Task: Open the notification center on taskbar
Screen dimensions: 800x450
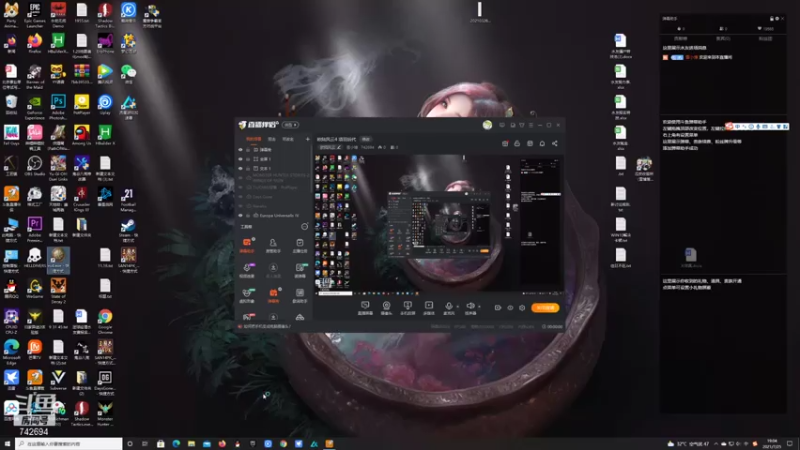Action: pyautogui.click(x=790, y=444)
